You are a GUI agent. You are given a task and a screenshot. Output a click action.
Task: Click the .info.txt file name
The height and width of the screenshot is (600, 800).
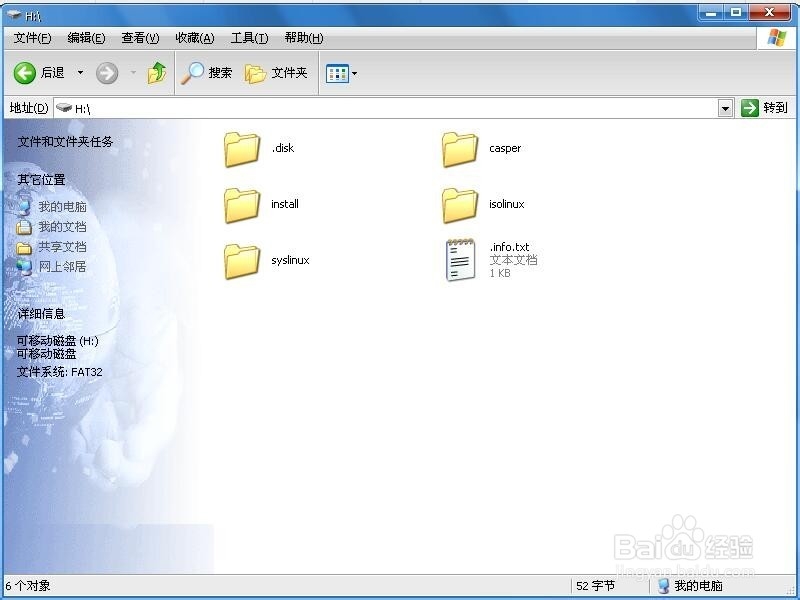click(509, 247)
